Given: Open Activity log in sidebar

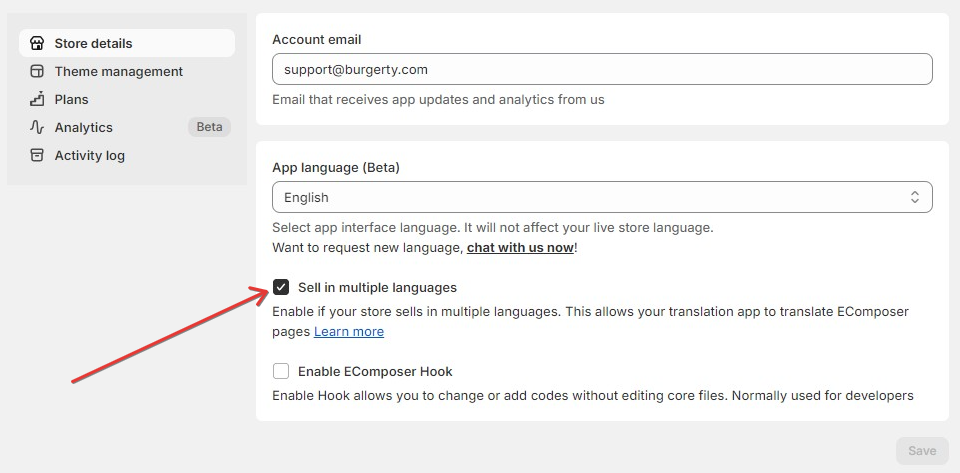Looking at the screenshot, I should click(89, 155).
